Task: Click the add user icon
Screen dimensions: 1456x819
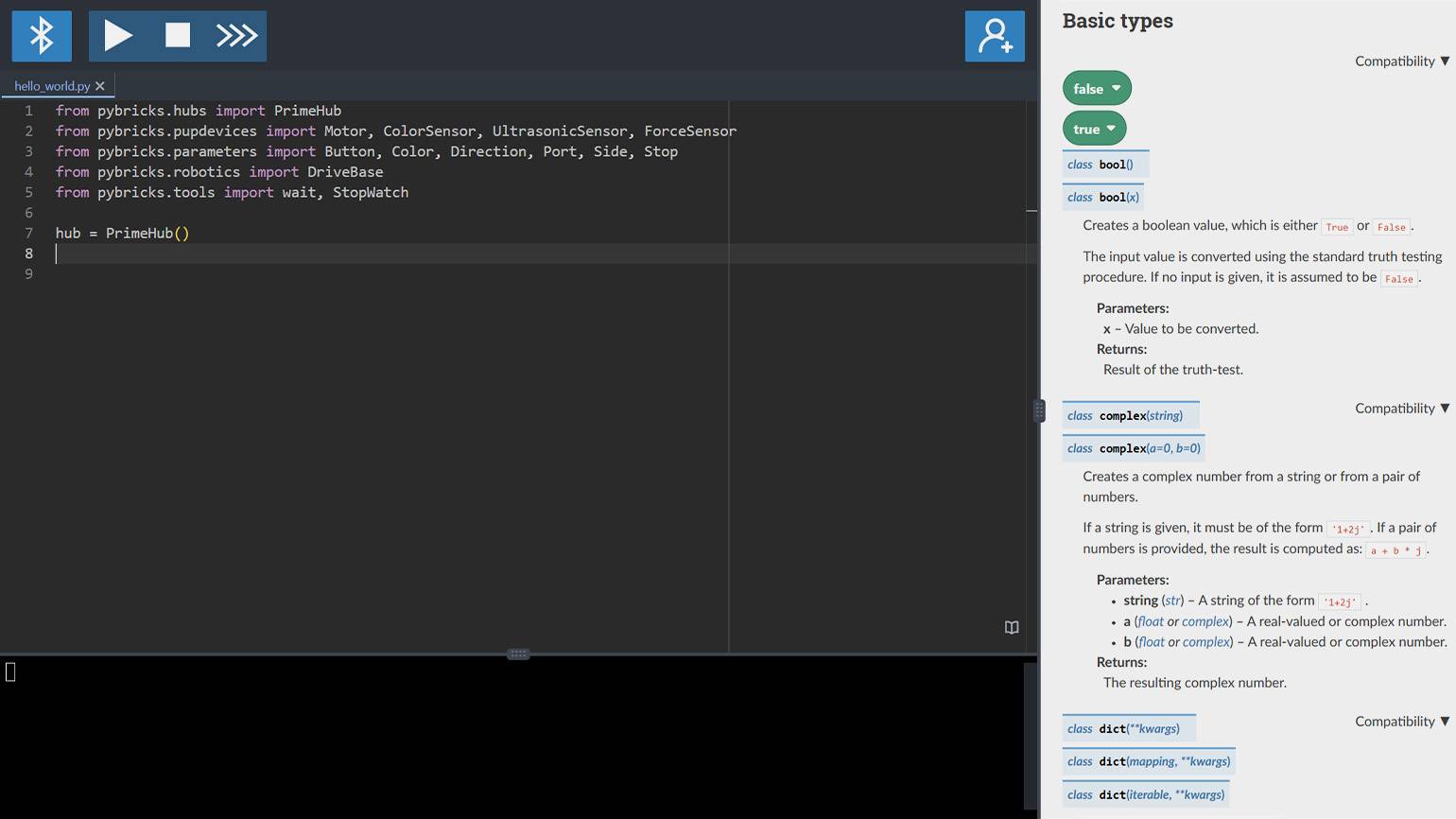Action: pos(995,36)
